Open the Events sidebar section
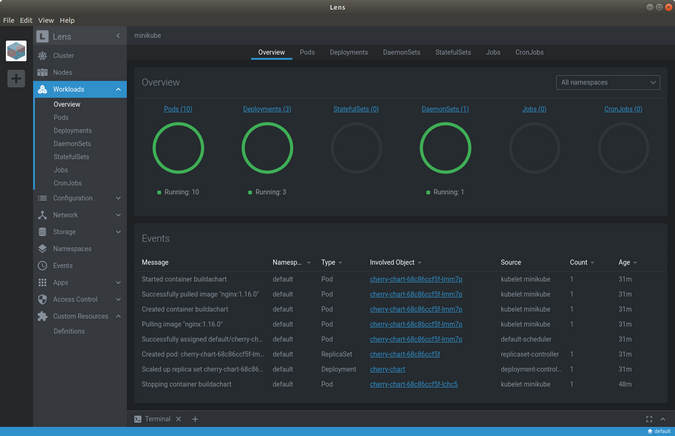 (62, 266)
